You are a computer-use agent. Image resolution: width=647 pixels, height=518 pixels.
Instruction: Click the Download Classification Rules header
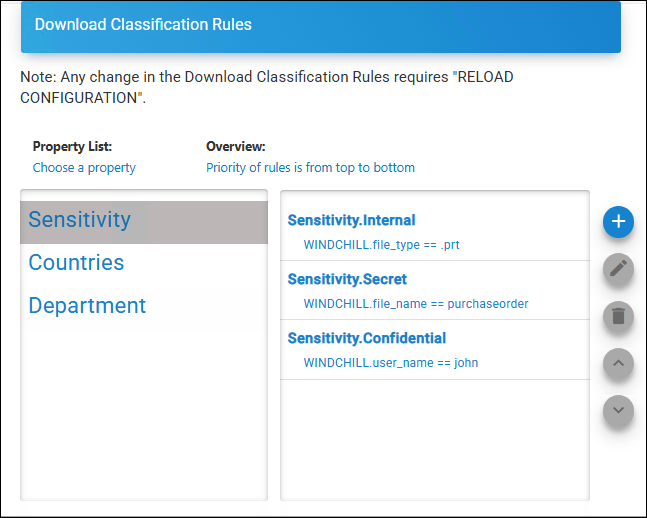coord(321,26)
